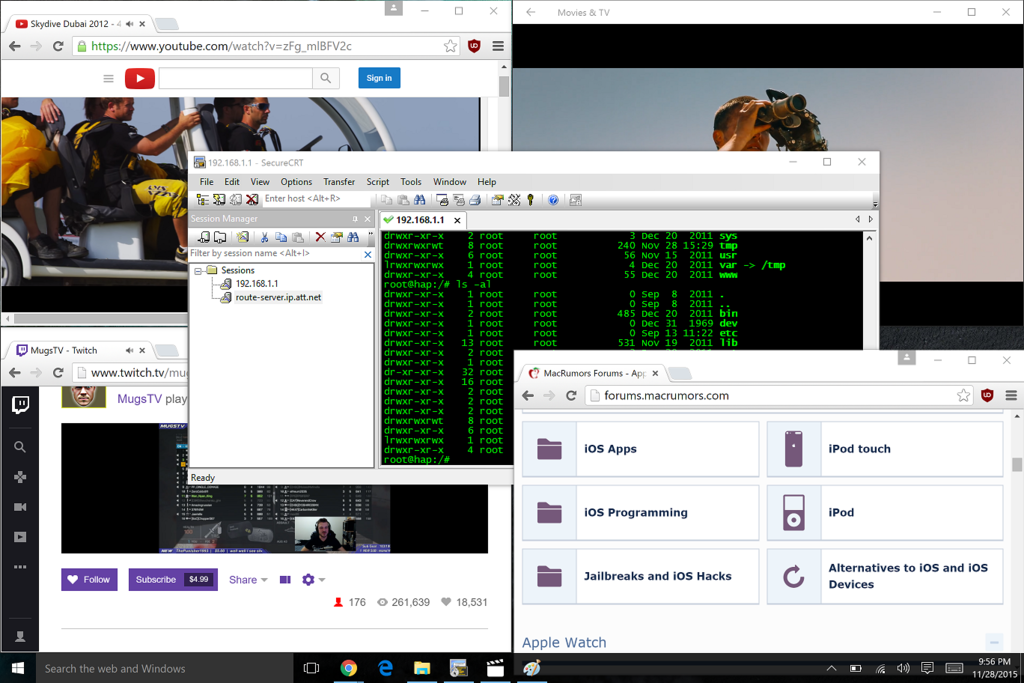The height and width of the screenshot is (683, 1024).
Task: Open SecureCRT Transfer menu
Action: point(339,182)
